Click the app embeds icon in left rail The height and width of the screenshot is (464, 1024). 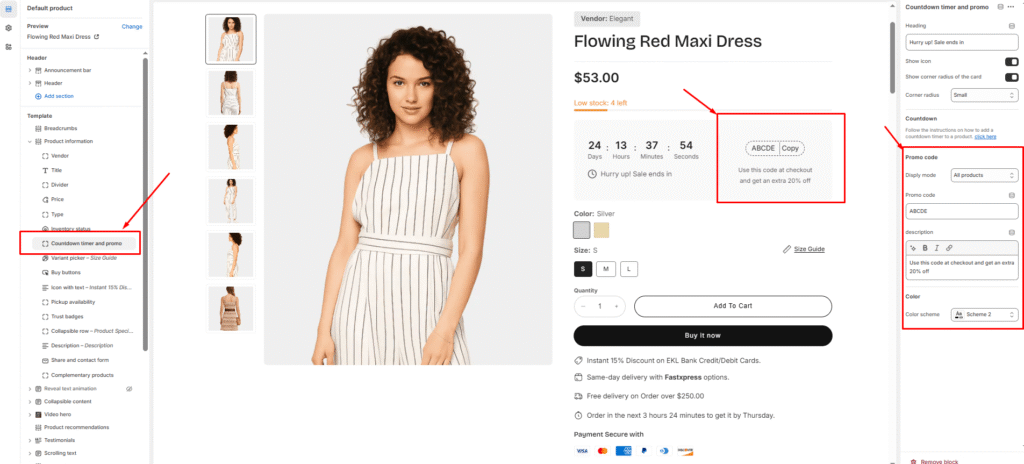pyautogui.click(x=9, y=47)
